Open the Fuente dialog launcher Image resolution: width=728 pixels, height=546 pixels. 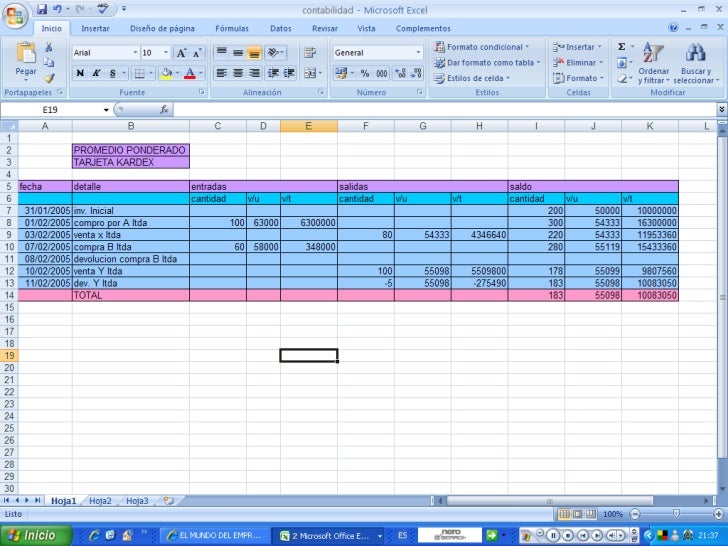point(202,92)
